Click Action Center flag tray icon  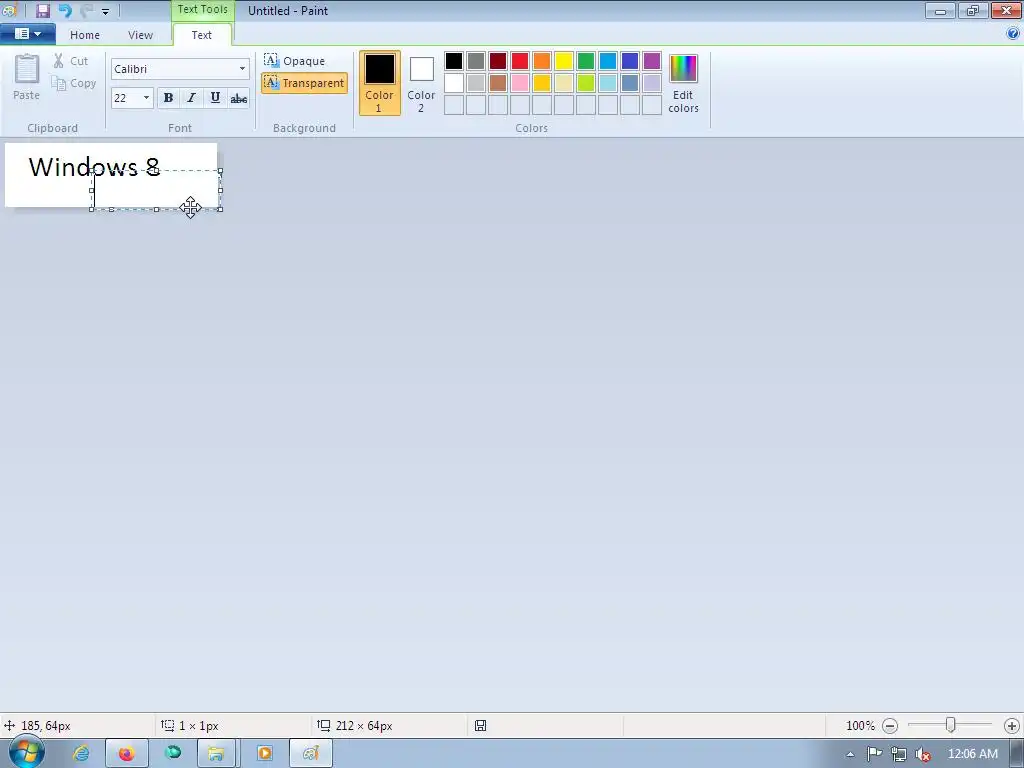(874, 754)
